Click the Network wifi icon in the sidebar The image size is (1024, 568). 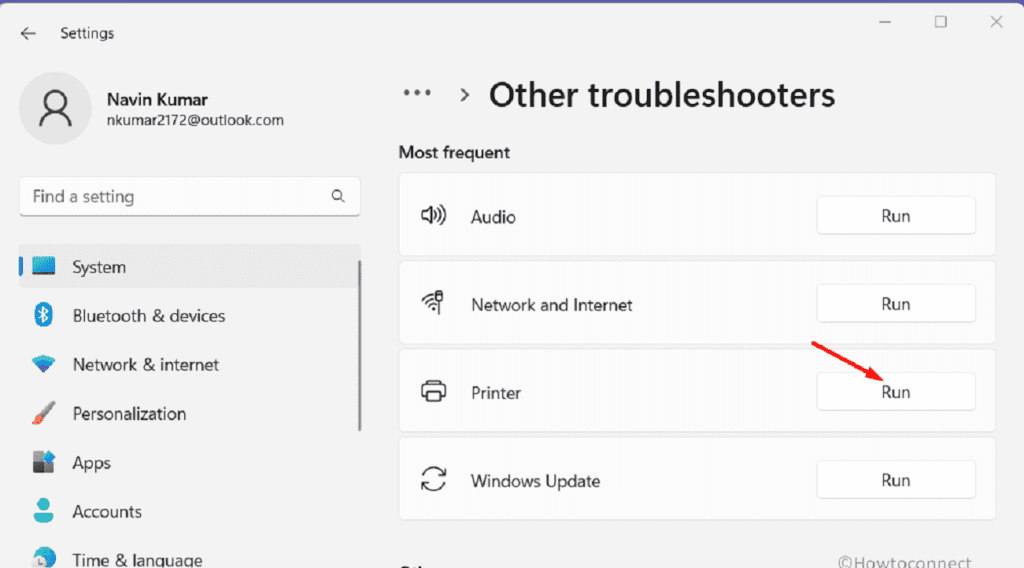[44, 364]
